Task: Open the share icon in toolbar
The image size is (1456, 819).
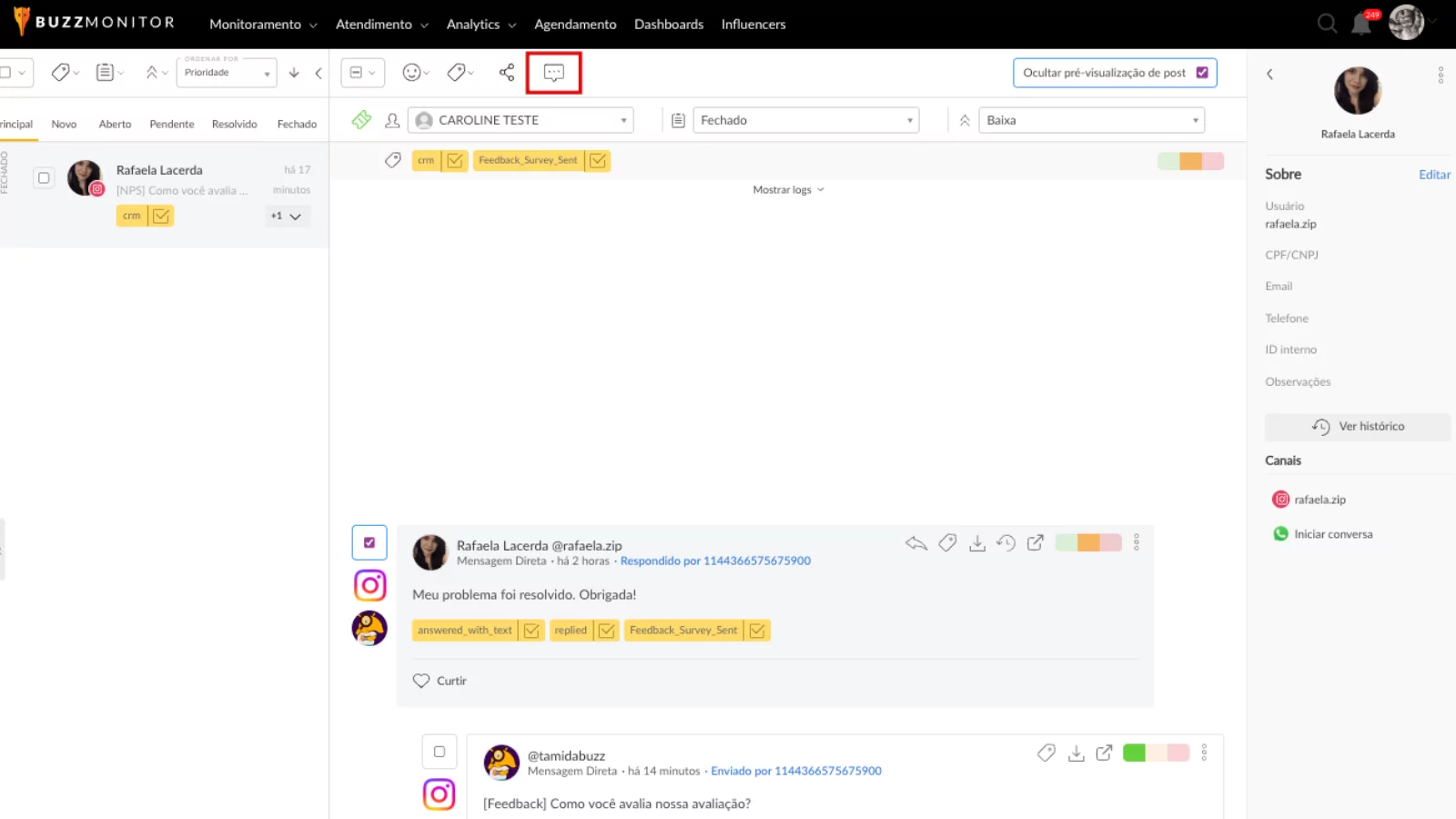Action: coord(507,73)
